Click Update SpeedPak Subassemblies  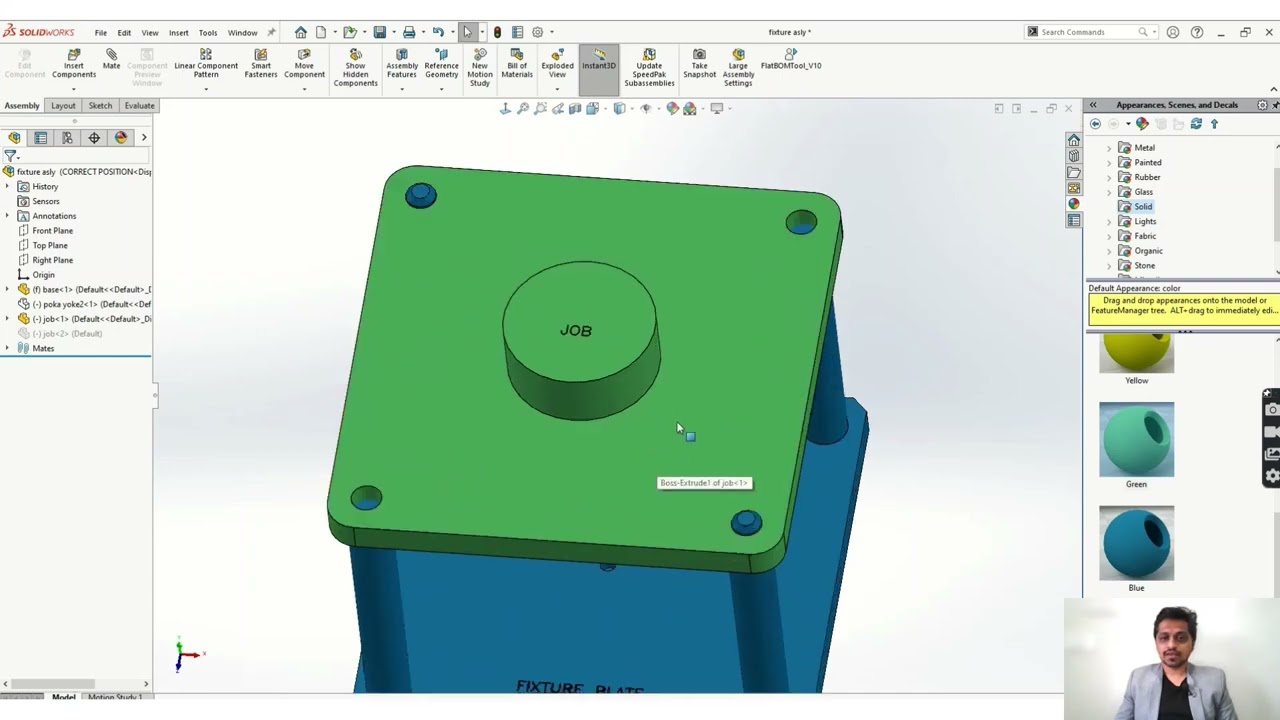pos(649,67)
